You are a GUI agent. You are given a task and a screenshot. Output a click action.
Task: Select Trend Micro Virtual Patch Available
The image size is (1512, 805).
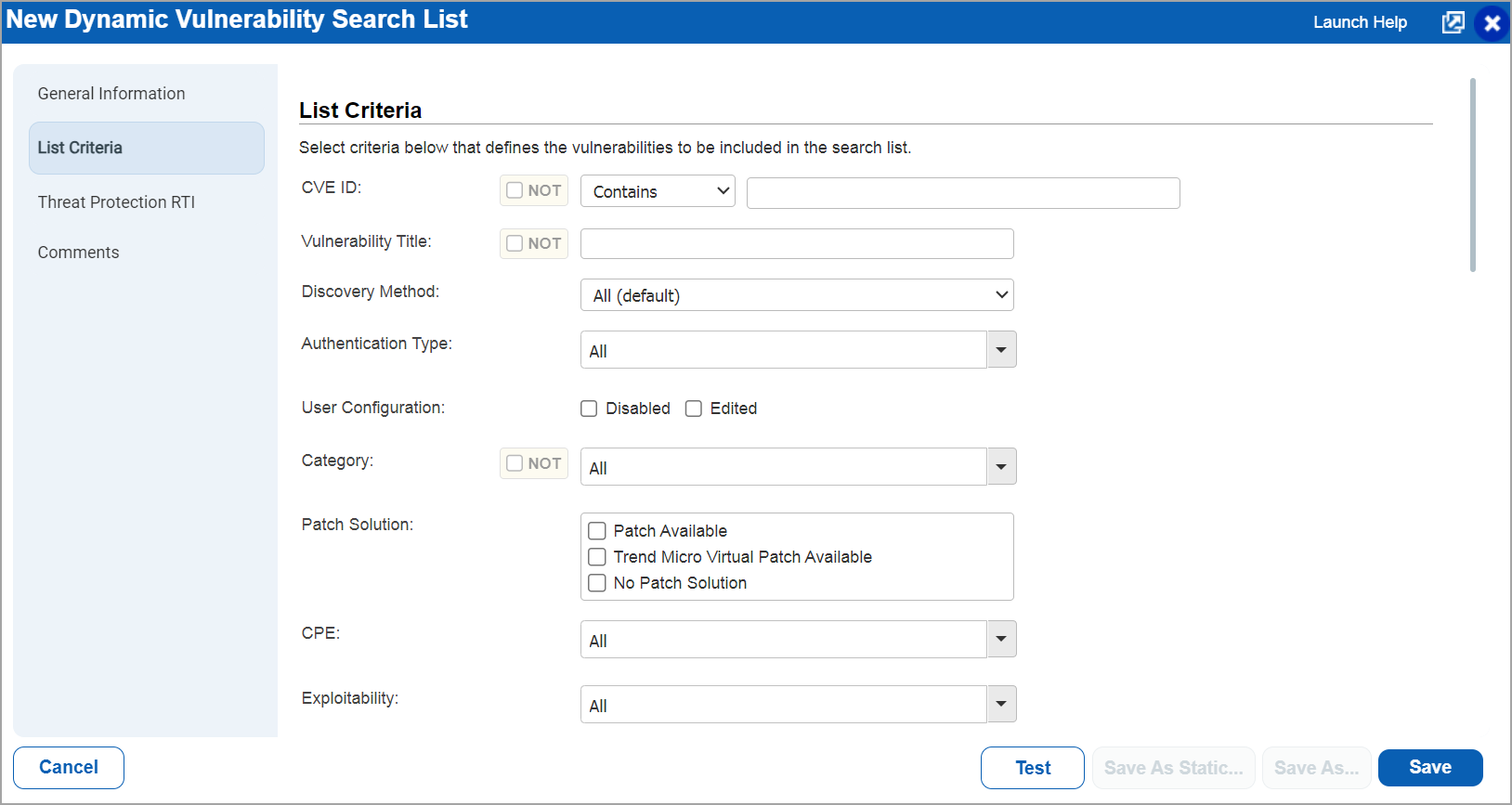click(597, 557)
